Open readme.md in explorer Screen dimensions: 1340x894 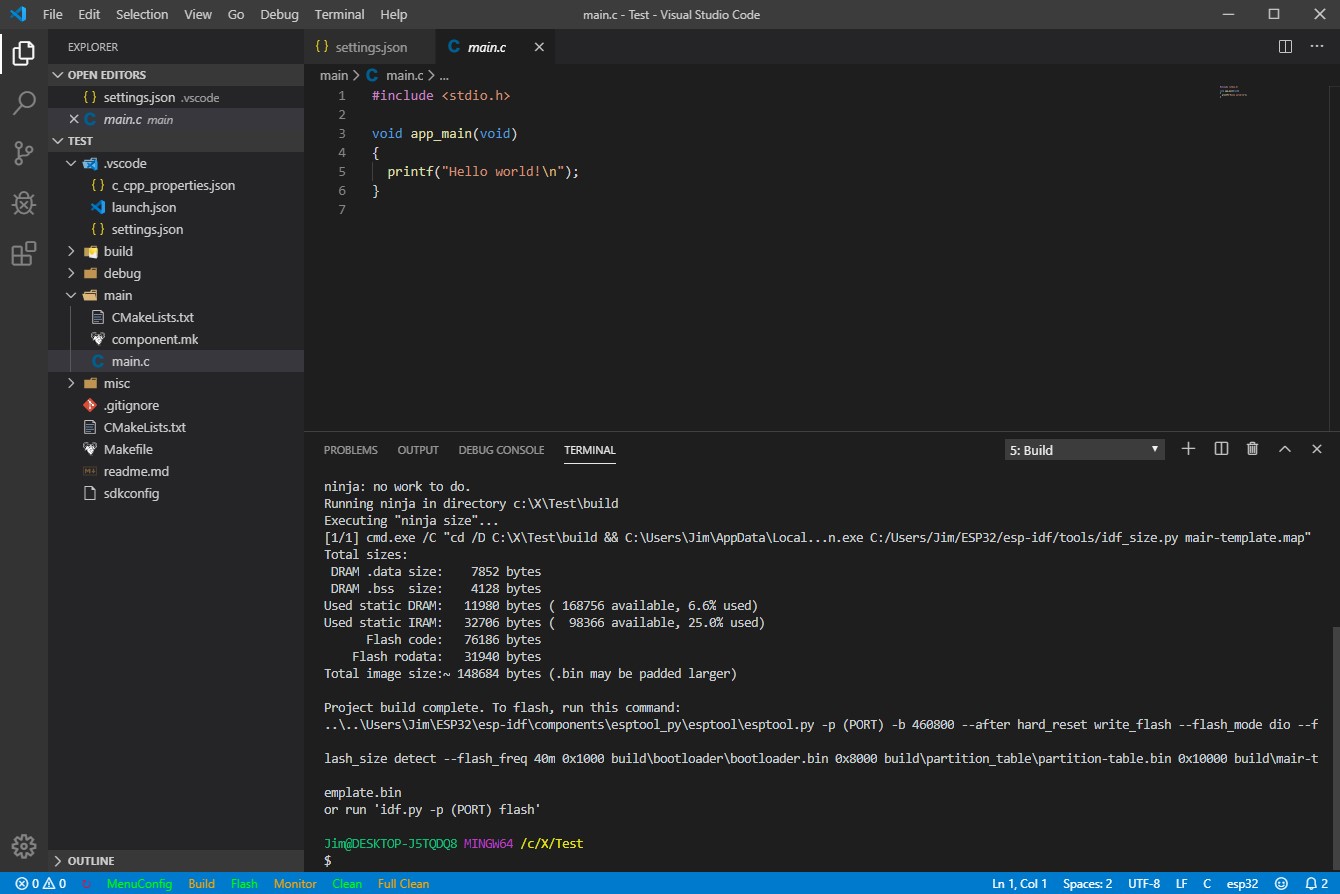click(x=176, y=471)
